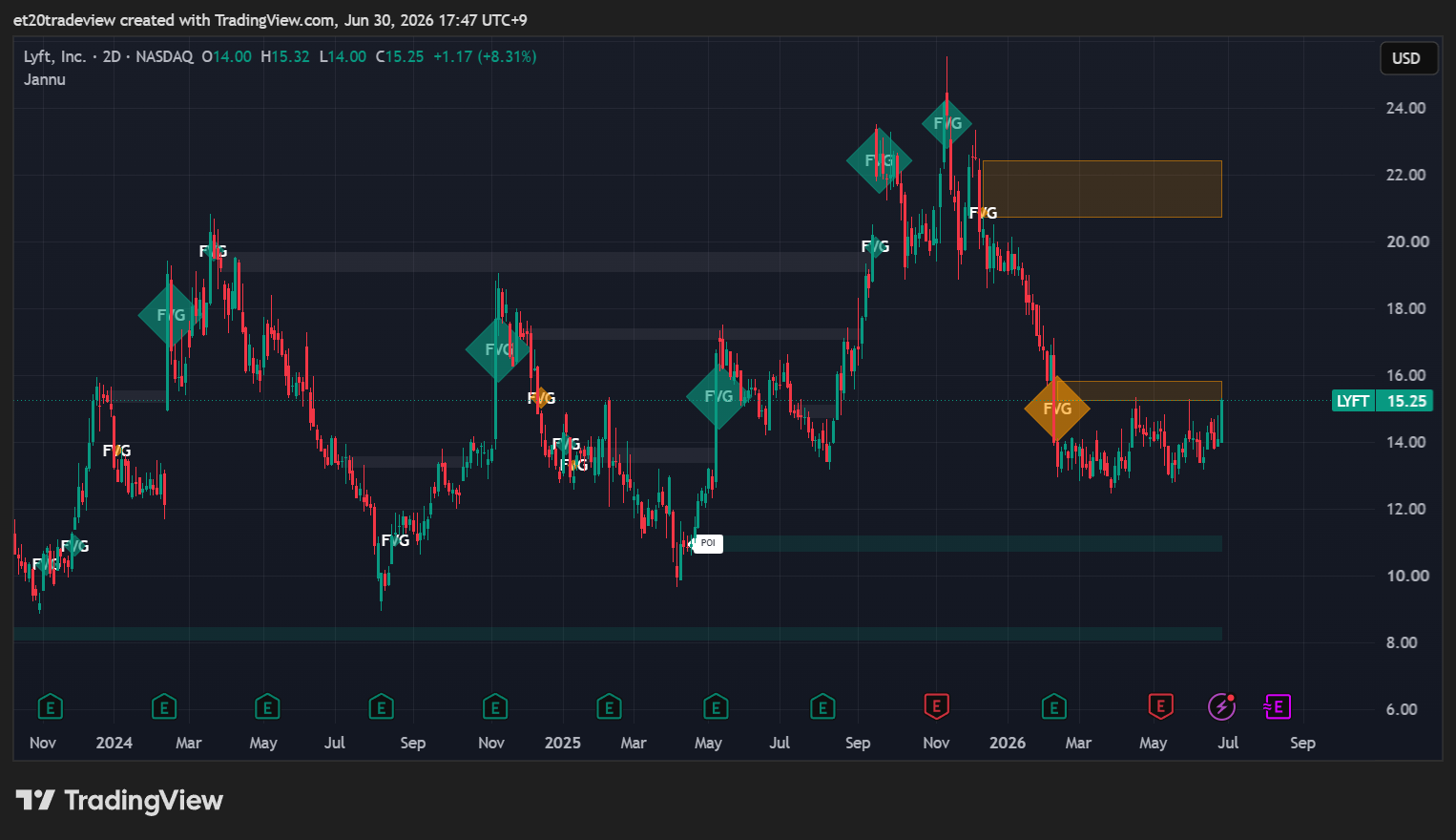
Task: Click the 20.00 price axis label
Action: click(x=1407, y=241)
